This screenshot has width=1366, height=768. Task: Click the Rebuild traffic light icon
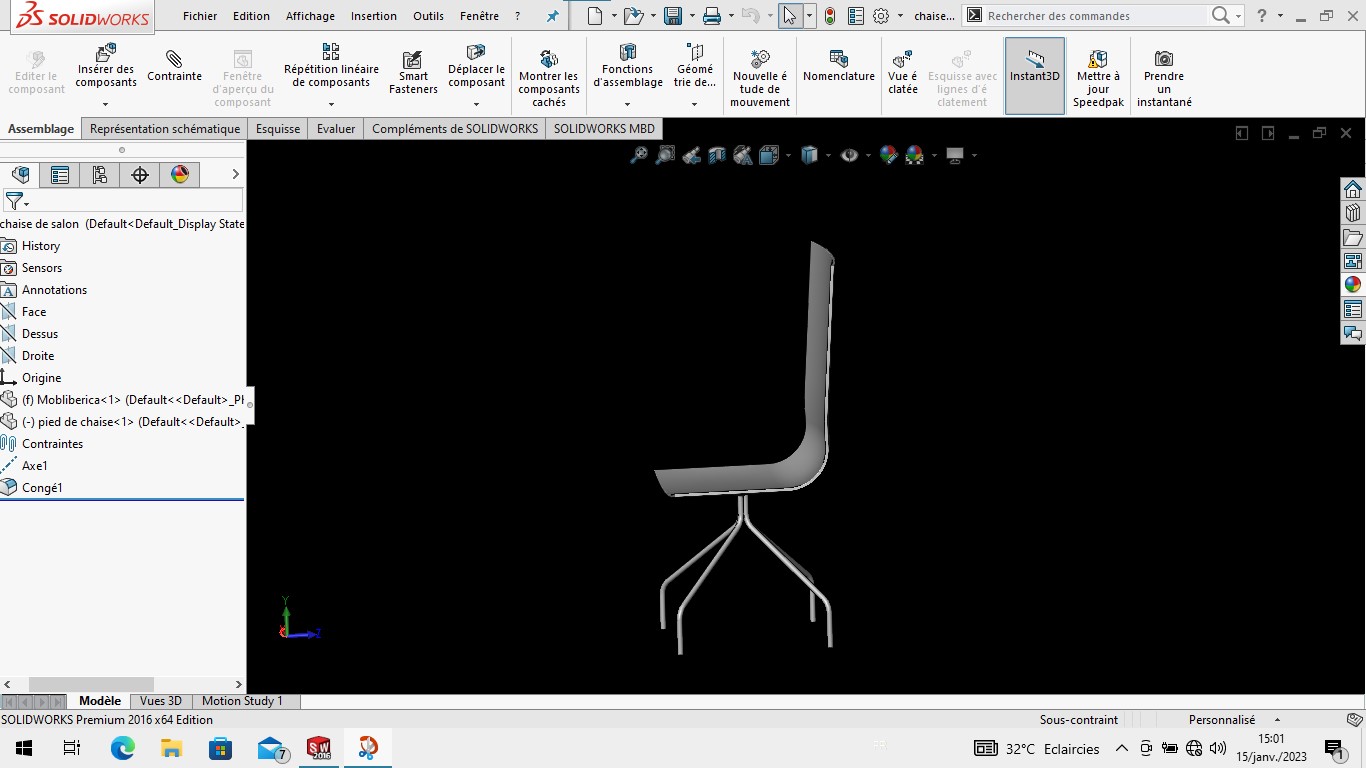(829, 16)
